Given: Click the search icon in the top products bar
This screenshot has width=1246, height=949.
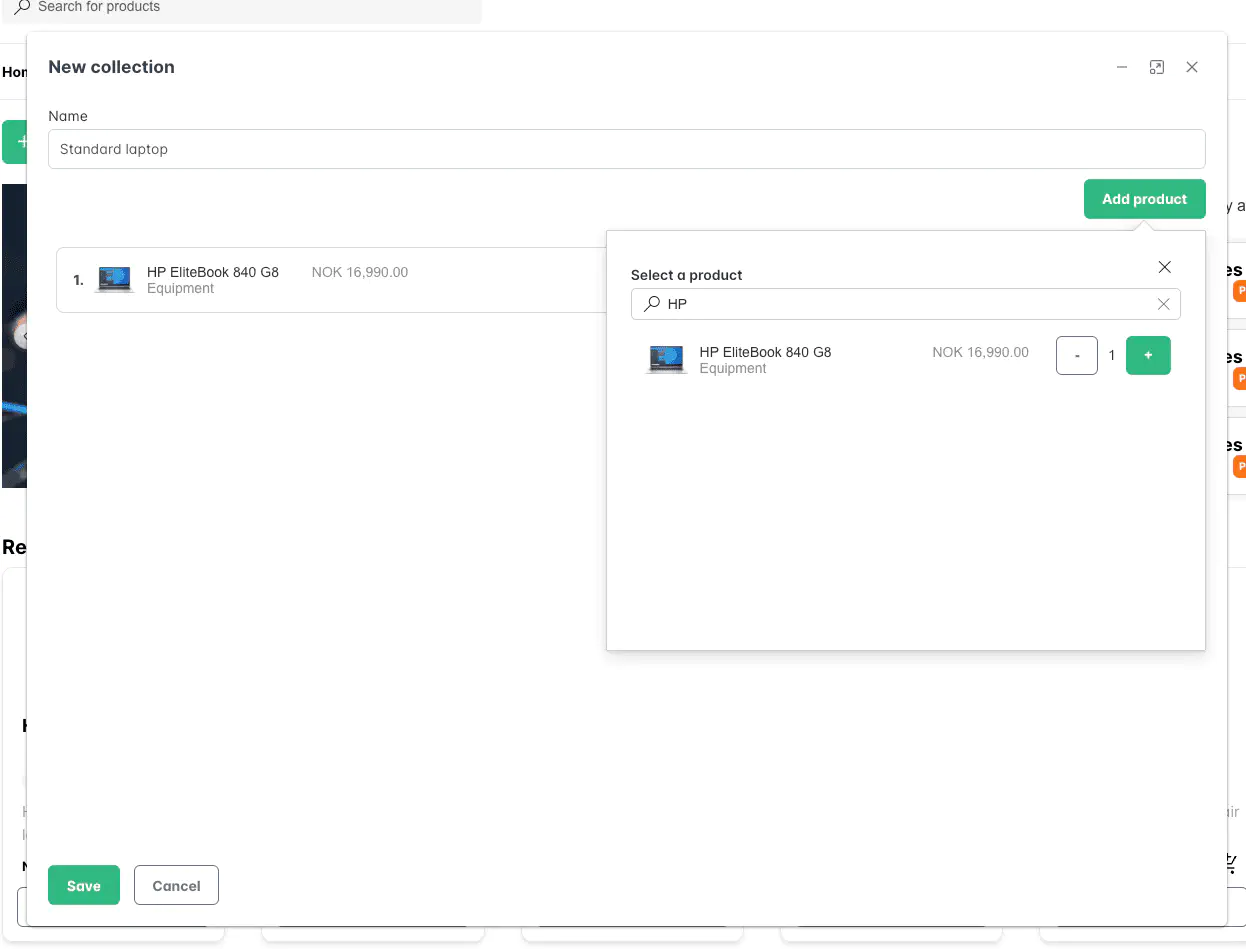Looking at the screenshot, I should tap(22, 6).
